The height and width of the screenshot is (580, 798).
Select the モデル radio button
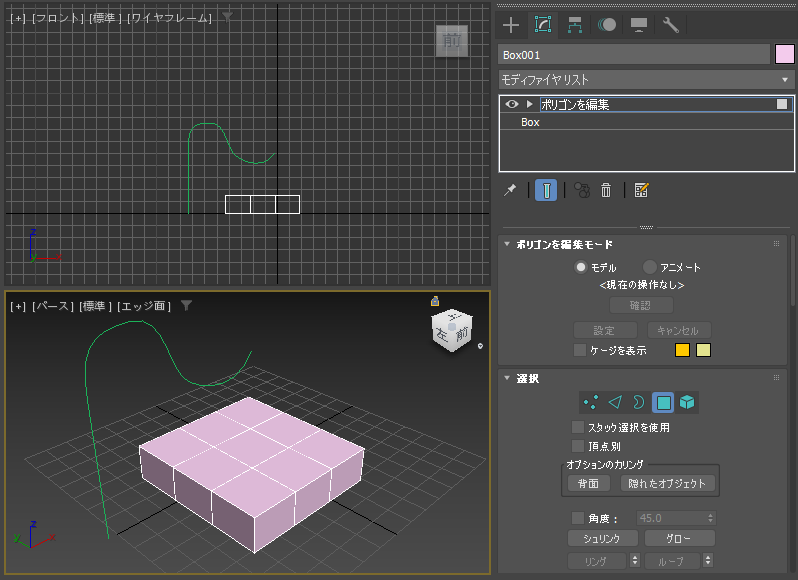581,267
